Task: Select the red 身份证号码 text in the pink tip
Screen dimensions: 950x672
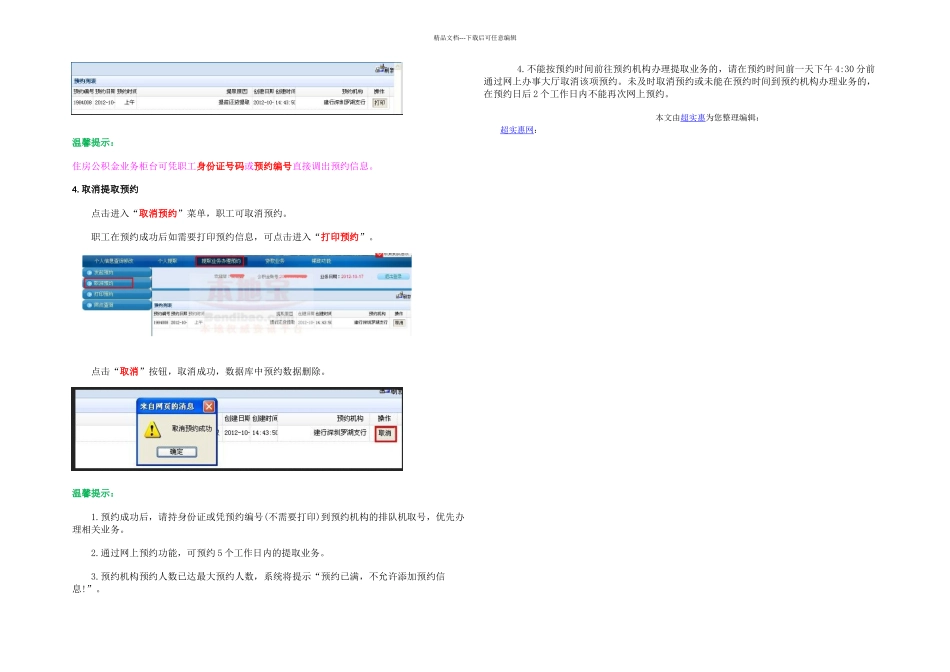Action: (221, 166)
